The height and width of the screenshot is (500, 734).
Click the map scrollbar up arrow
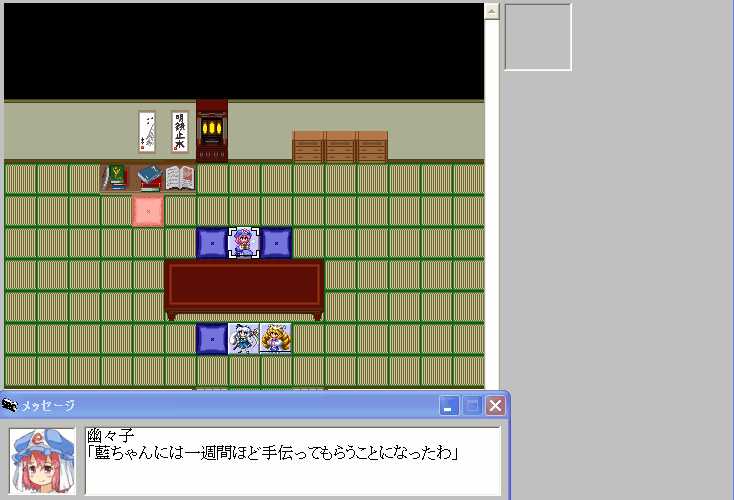492,11
